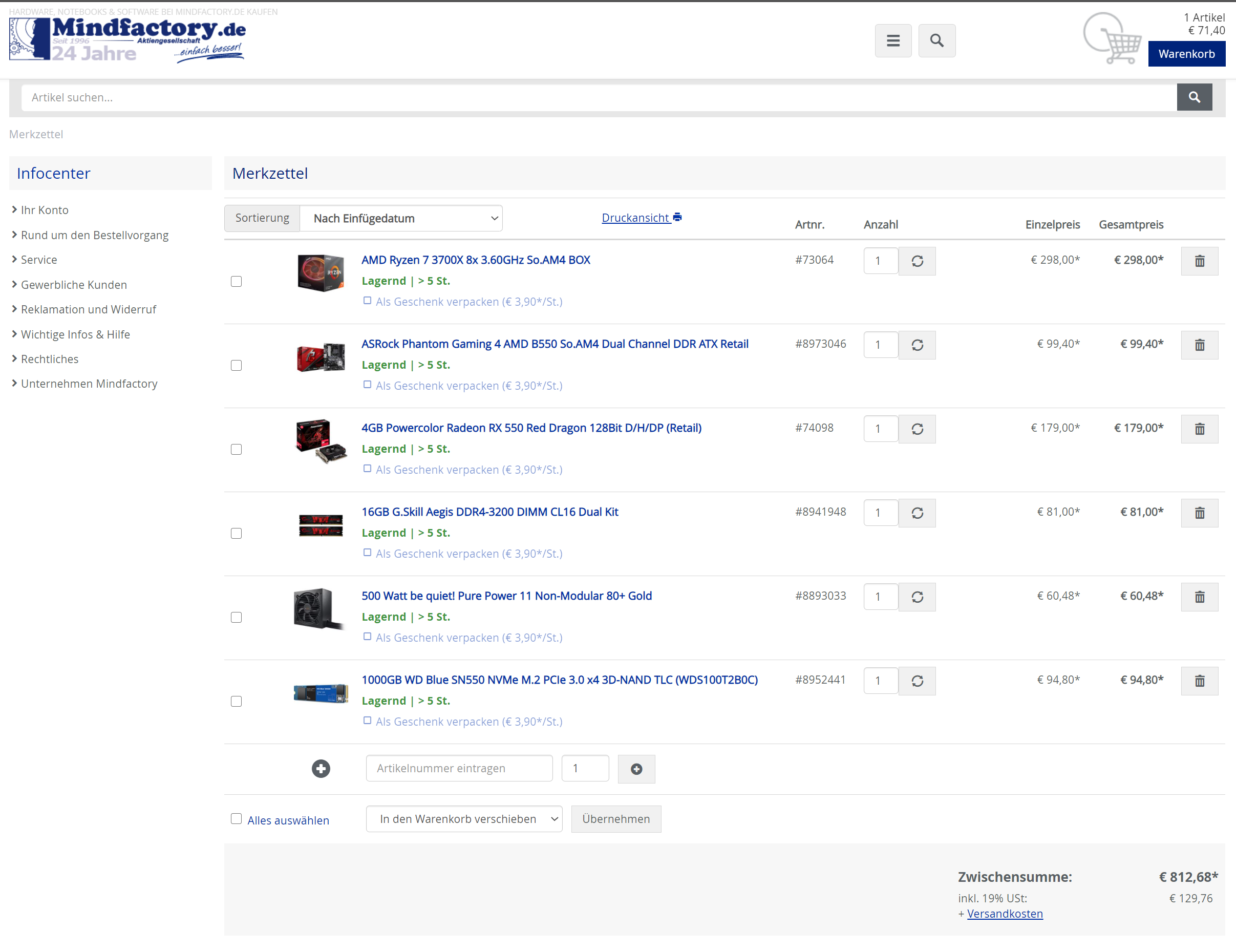Open Reklamation und Widerruf menu entry
This screenshot has height=952, width=1236.
point(88,310)
